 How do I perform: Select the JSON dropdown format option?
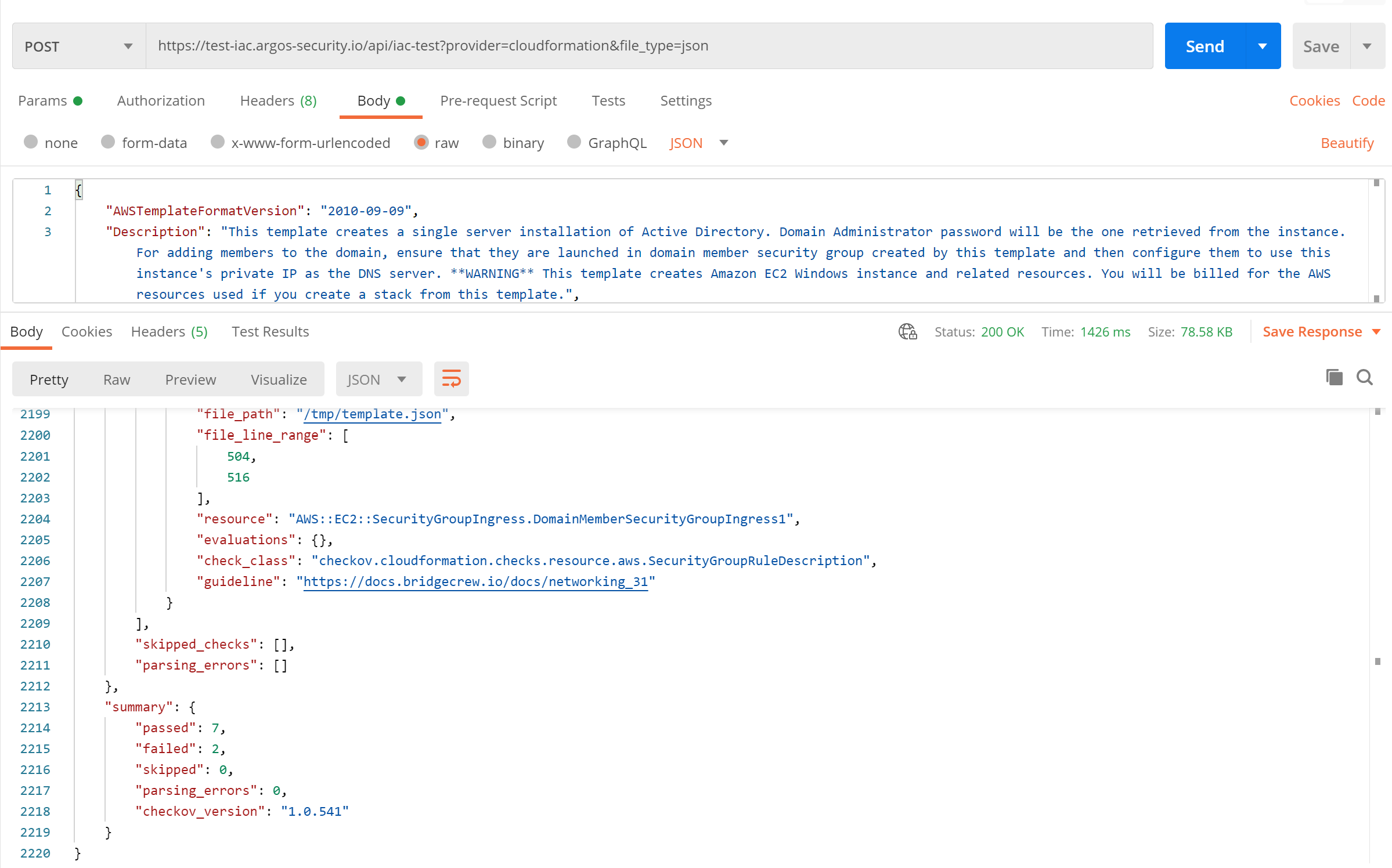[x=375, y=378]
